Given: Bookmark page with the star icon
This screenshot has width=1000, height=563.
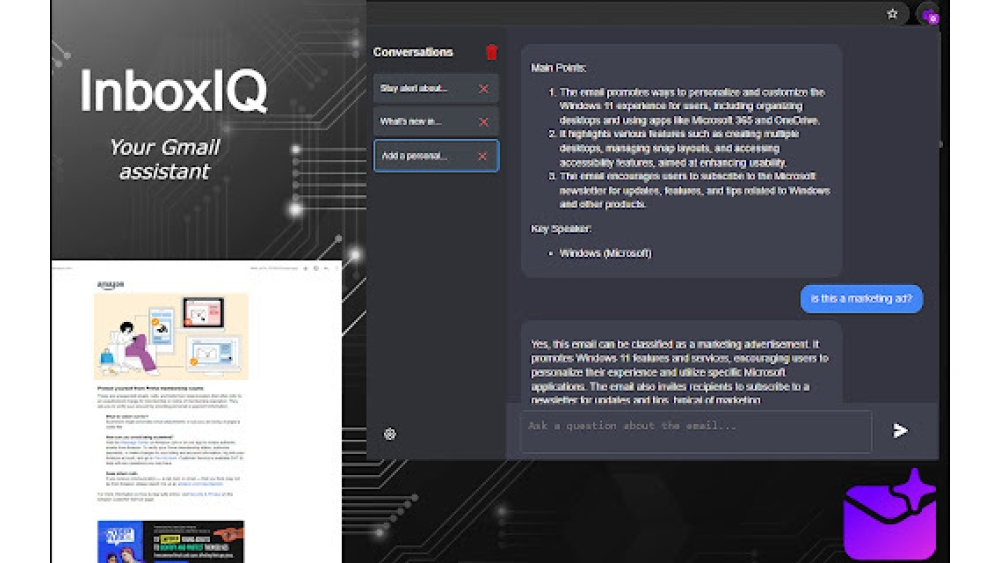Looking at the screenshot, I should 892,13.
